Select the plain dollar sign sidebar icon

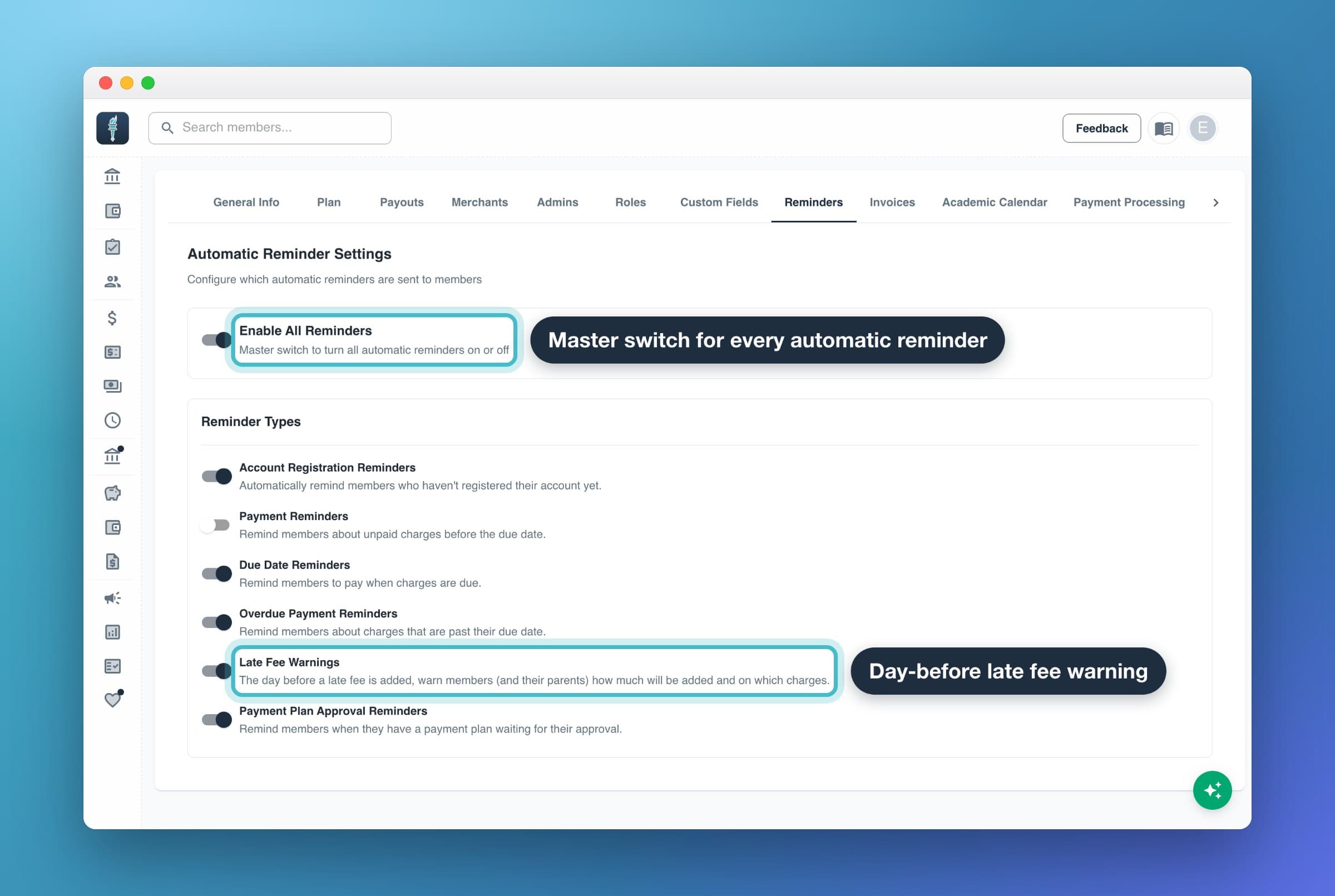(112, 318)
